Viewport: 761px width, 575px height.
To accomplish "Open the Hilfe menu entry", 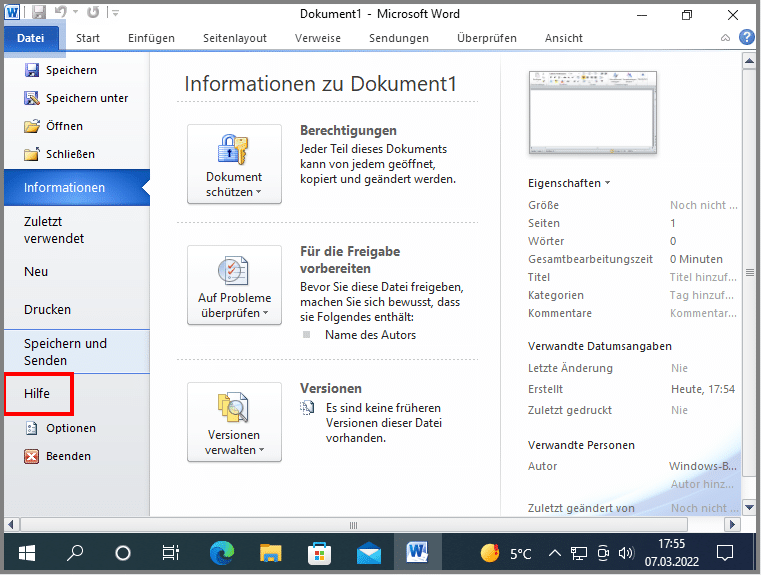I will coord(38,395).
